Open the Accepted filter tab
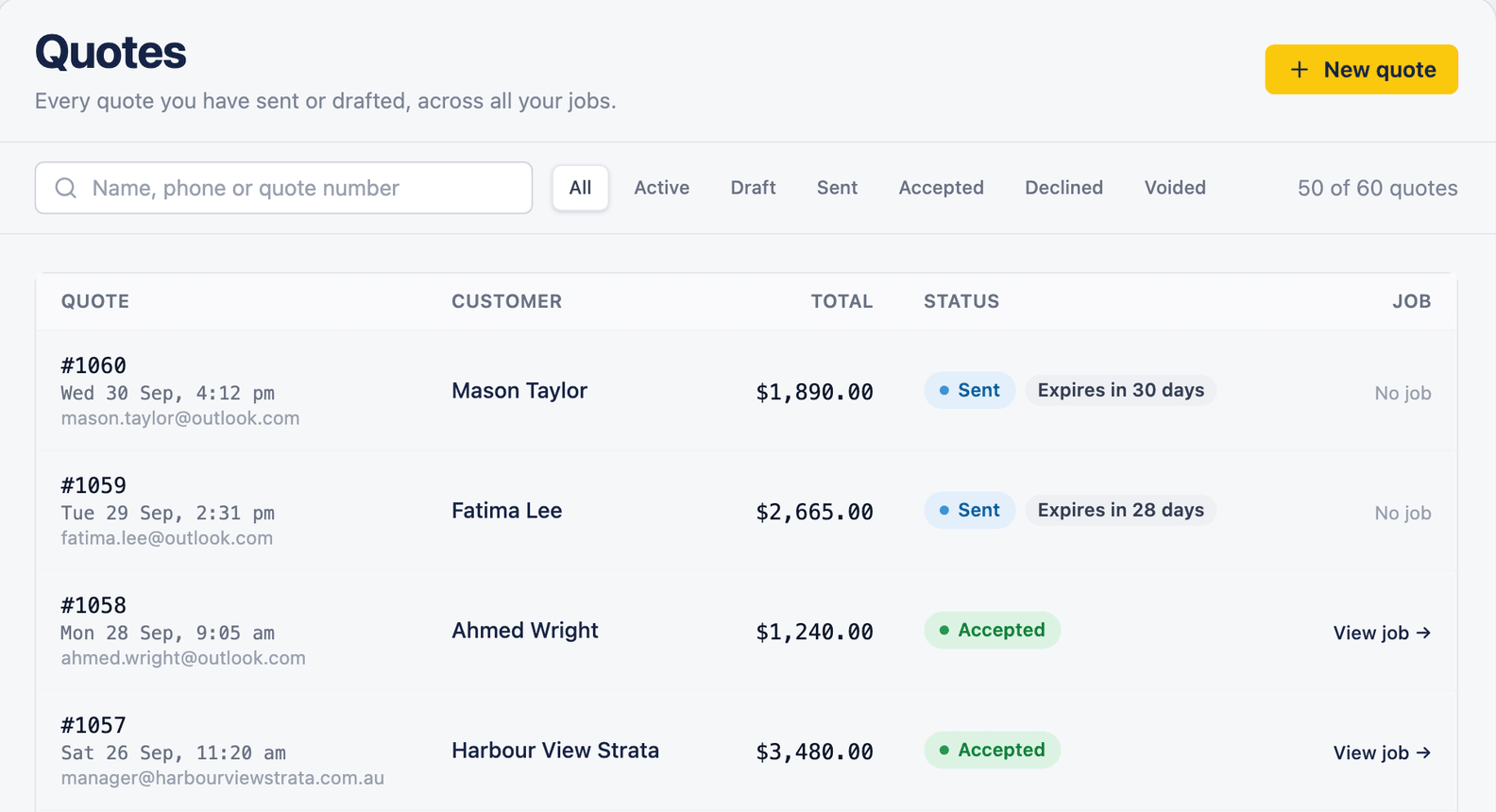1496x812 pixels. [941, 188]
